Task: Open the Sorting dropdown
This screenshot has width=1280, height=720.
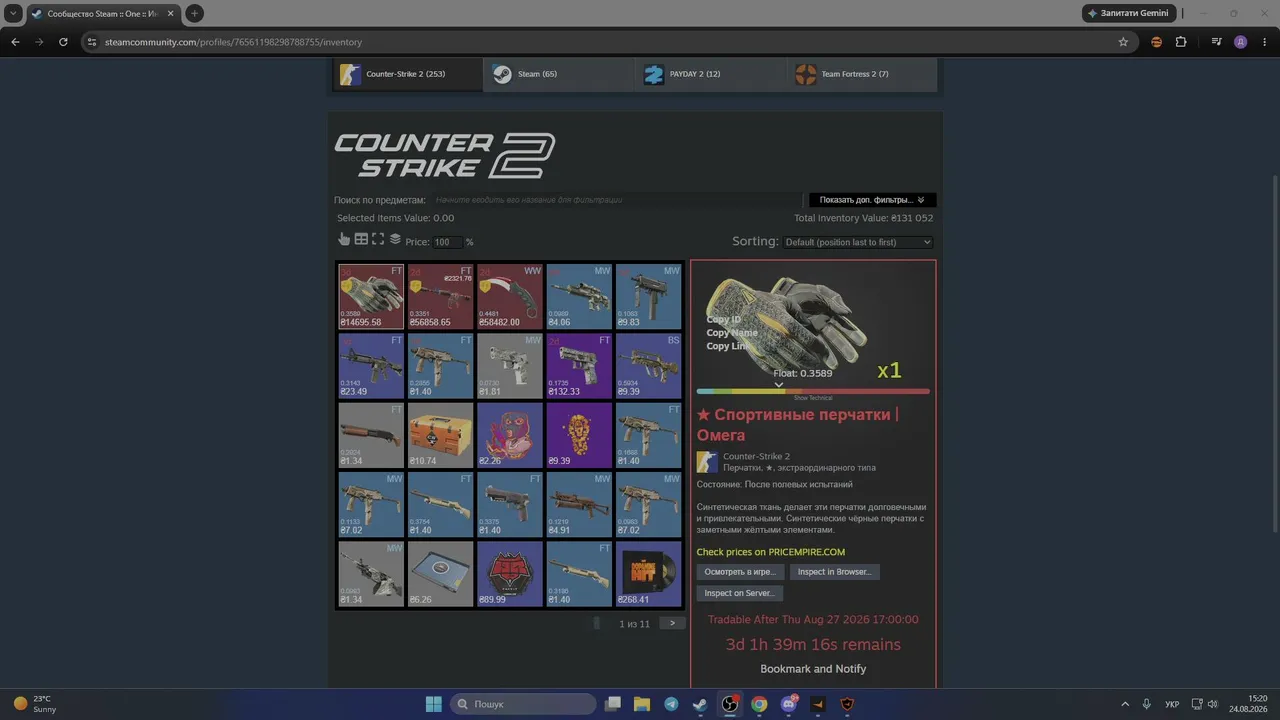Action: (858, 242)
